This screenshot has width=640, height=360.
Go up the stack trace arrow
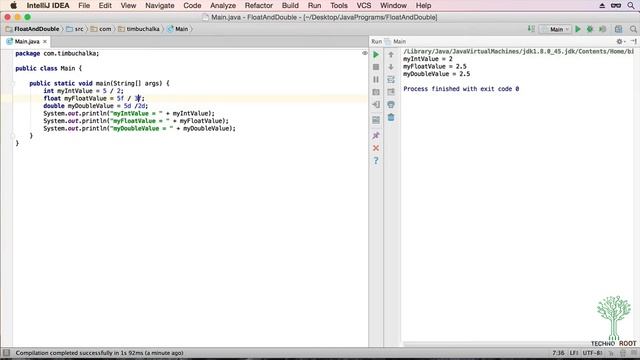[x=391, y=54]
